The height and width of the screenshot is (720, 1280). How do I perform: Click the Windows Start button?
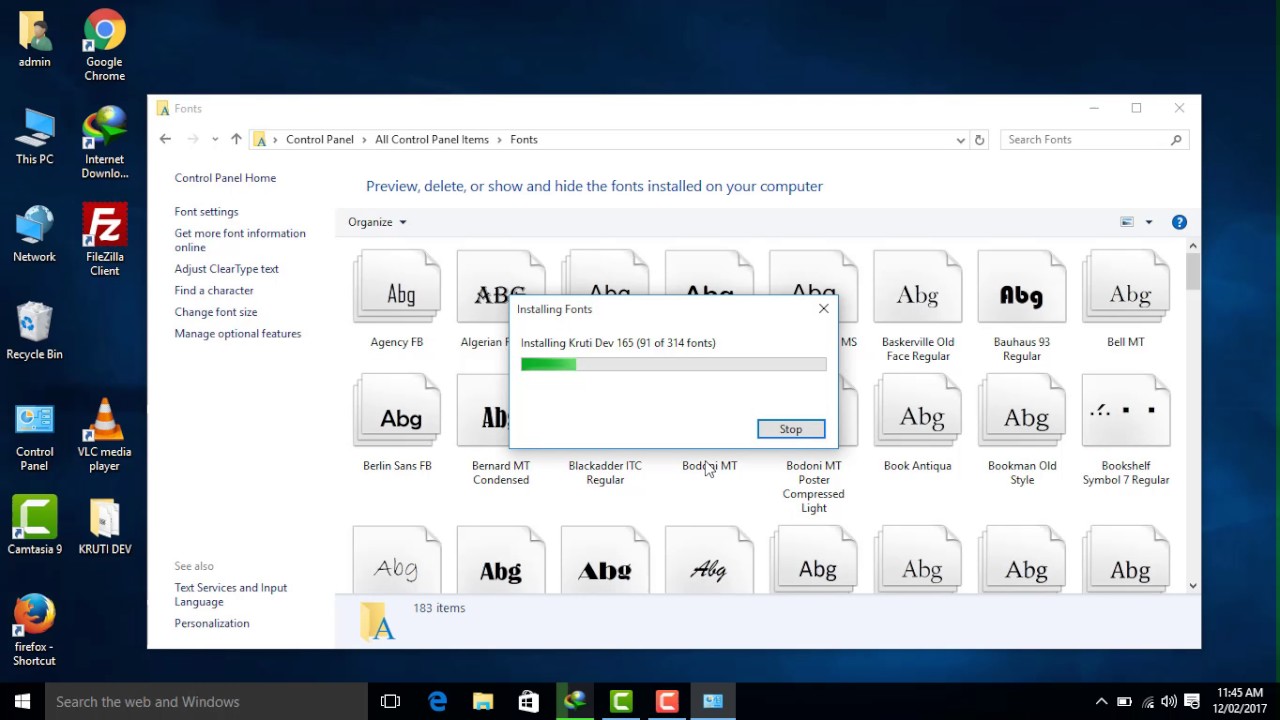click(x=22, y=702)
